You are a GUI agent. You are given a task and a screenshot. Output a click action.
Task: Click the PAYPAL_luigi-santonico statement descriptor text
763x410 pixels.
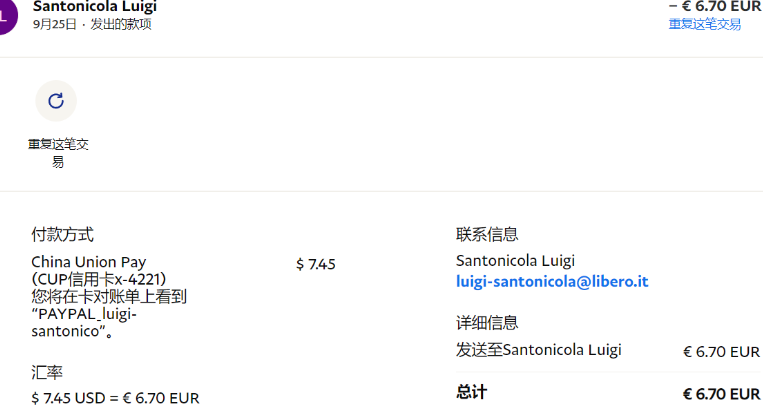[84, 322]
